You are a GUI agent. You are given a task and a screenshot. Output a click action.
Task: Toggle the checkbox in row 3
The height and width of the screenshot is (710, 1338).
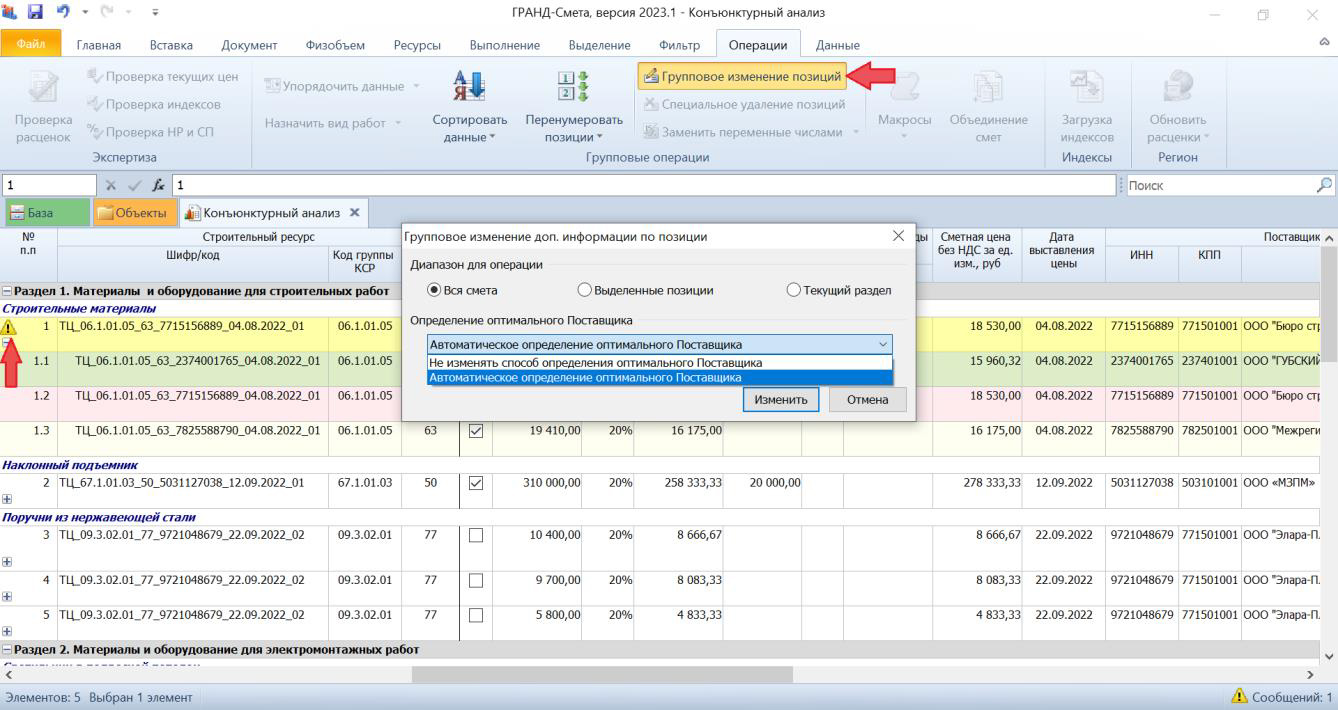pos(476,535)
